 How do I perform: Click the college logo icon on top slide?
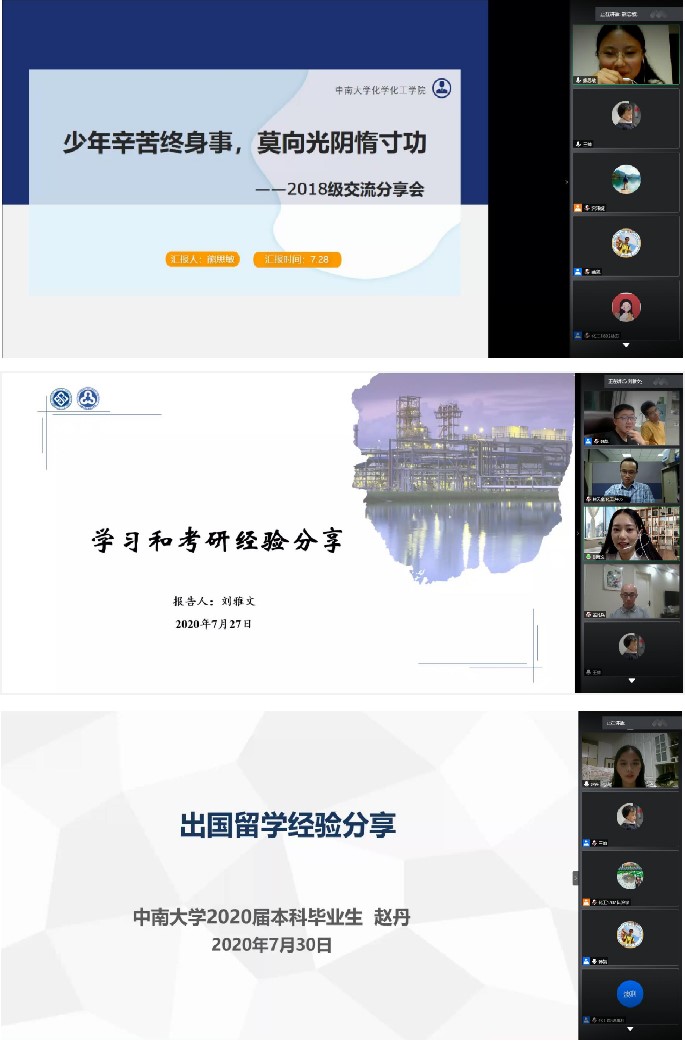pyautogui.click(x=441, y=89)
